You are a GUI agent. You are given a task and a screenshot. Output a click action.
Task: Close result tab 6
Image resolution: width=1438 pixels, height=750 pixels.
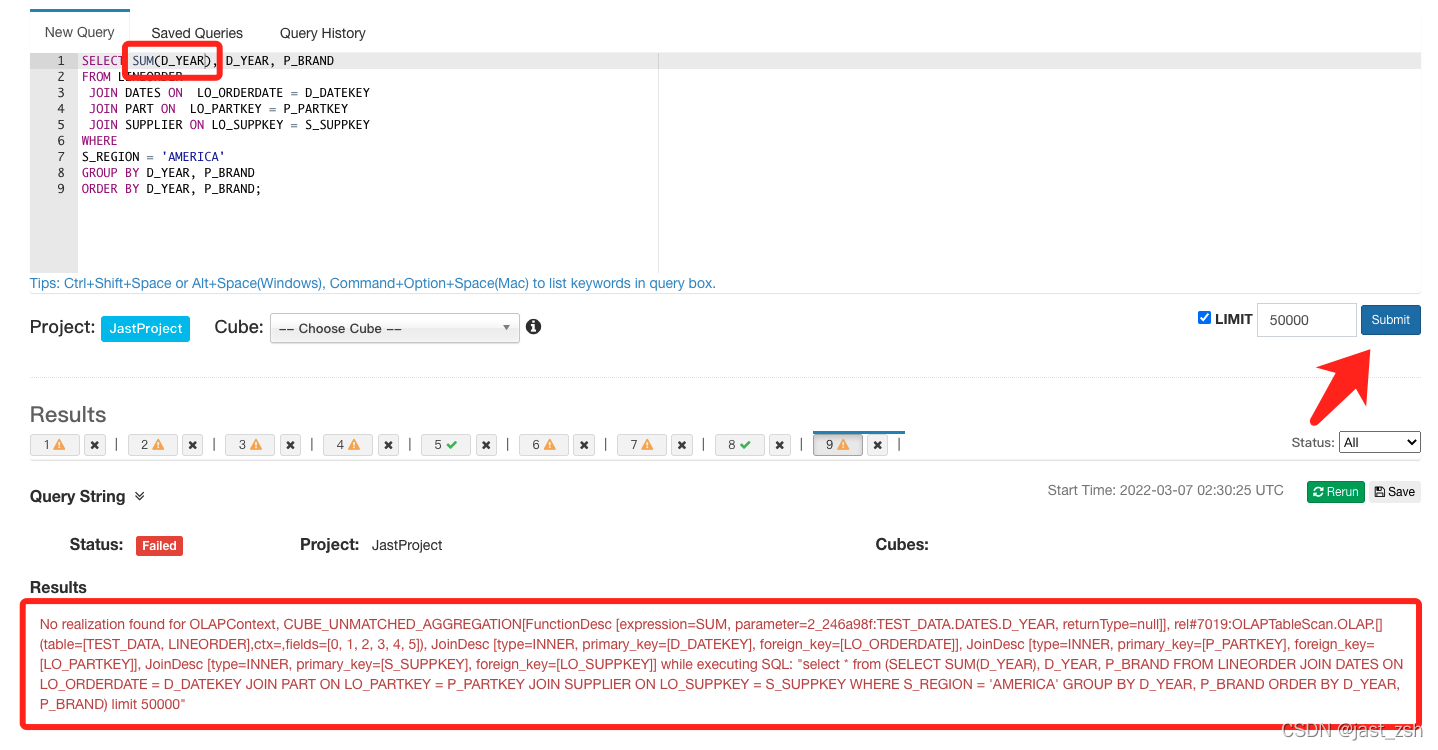coord(584,445)
